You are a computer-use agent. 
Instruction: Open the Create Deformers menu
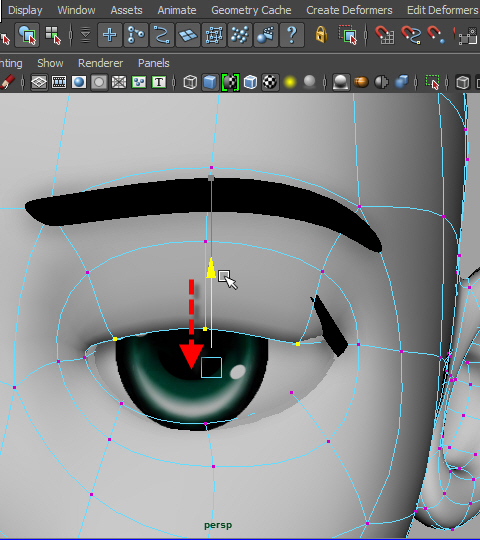pyautogui.click(x=349, y=10)
